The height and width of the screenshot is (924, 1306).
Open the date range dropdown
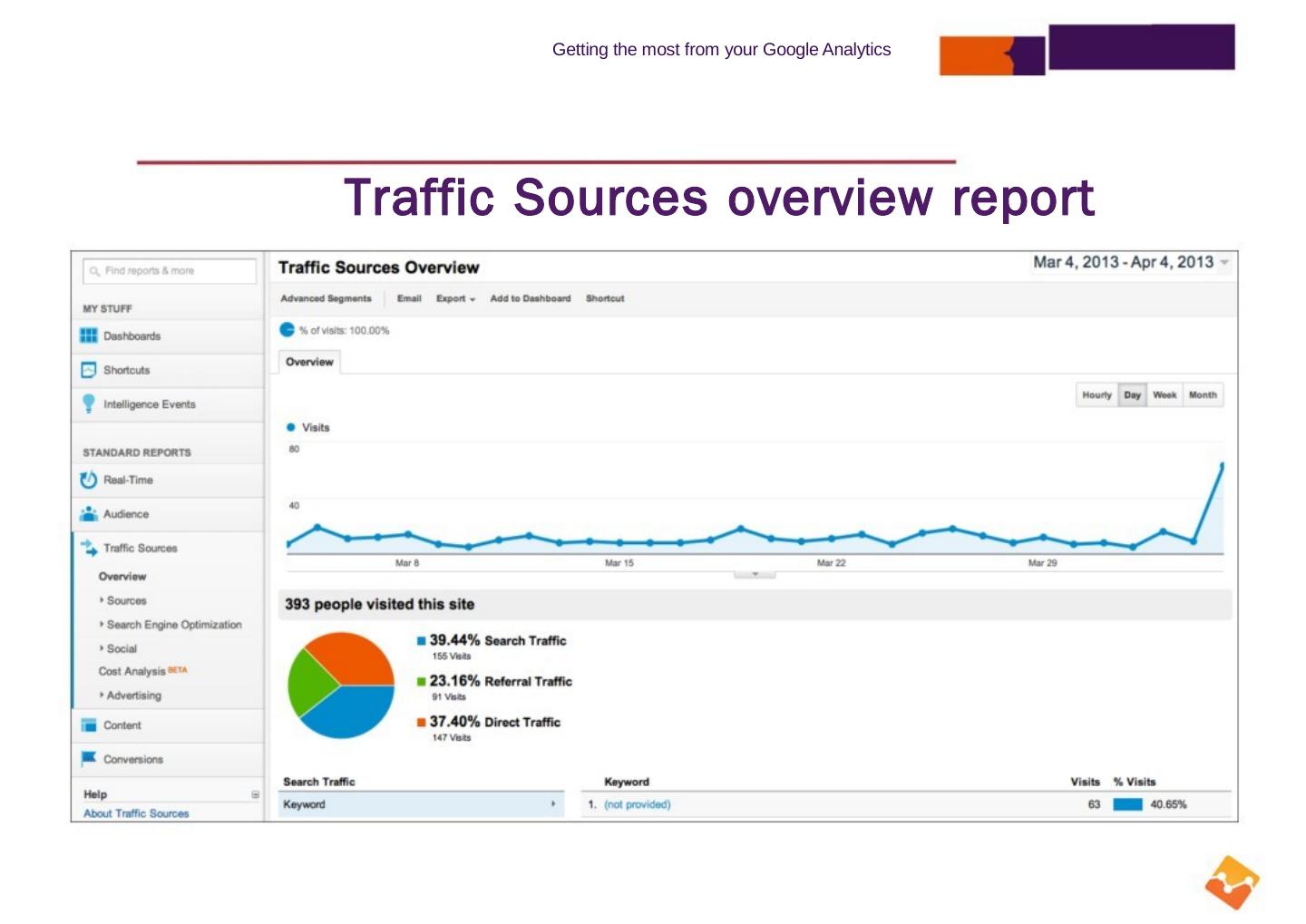(x=1224, y=263)
